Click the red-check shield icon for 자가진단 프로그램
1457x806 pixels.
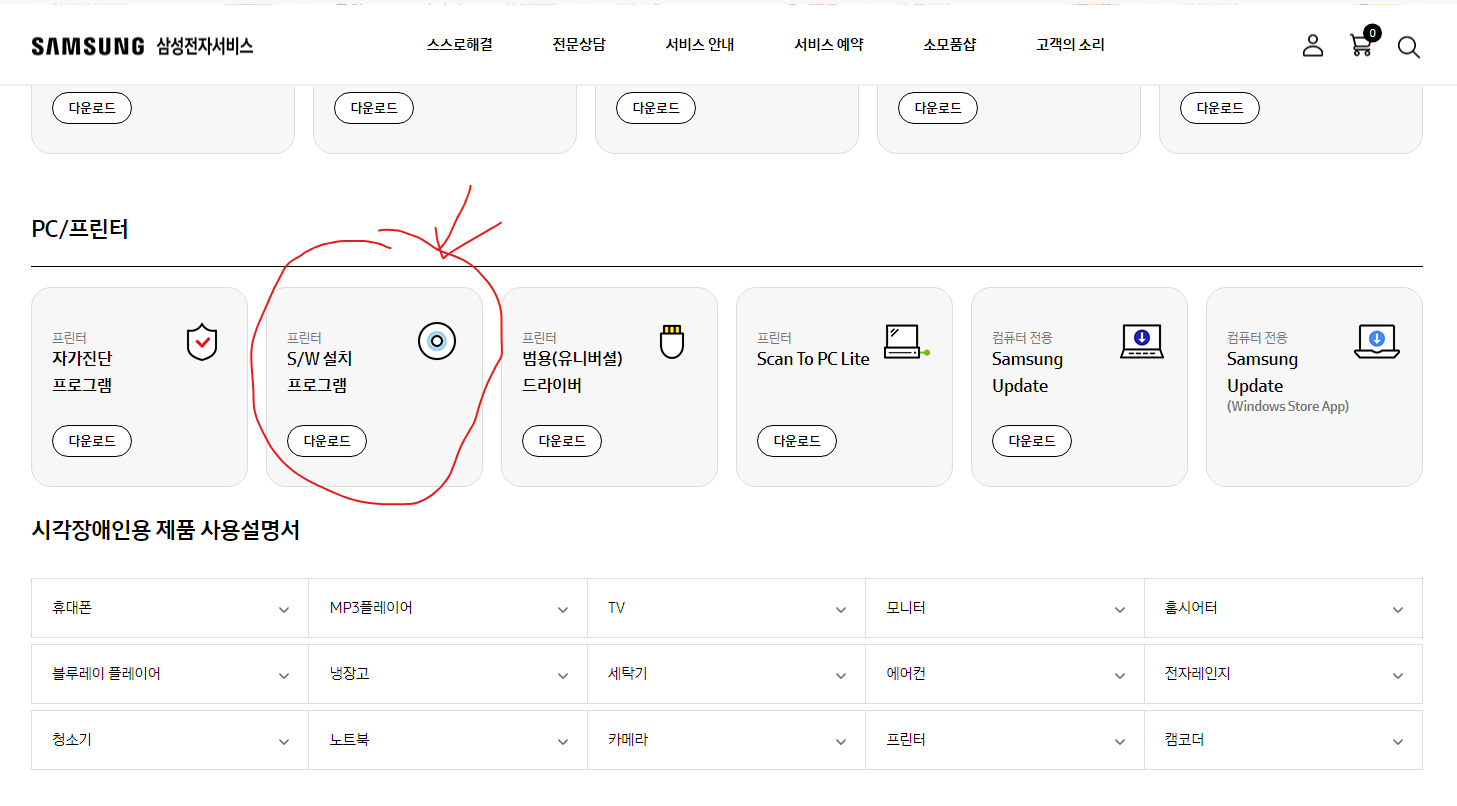(x=202, y=342)
